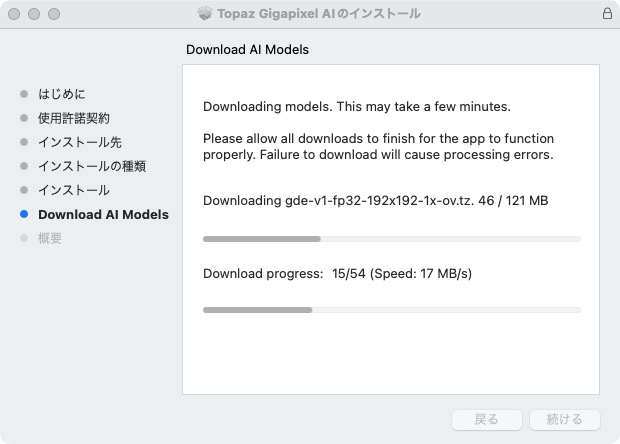Click the lock icon in title bar

point(607,13)
